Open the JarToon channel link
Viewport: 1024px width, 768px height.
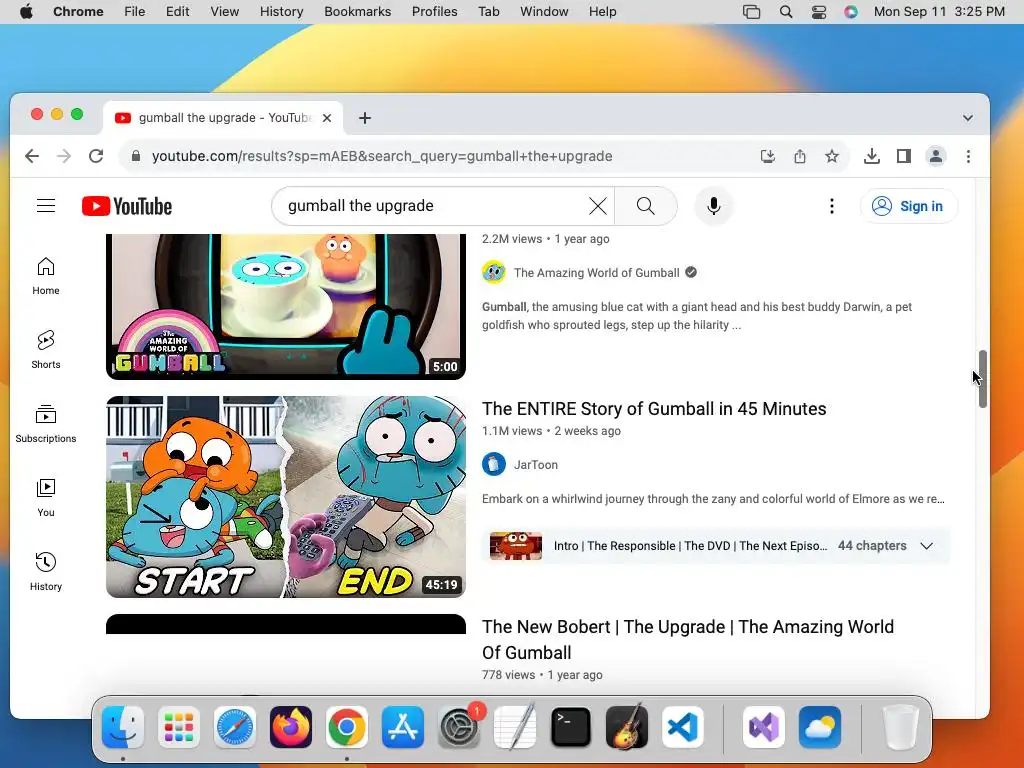(536, 465)
